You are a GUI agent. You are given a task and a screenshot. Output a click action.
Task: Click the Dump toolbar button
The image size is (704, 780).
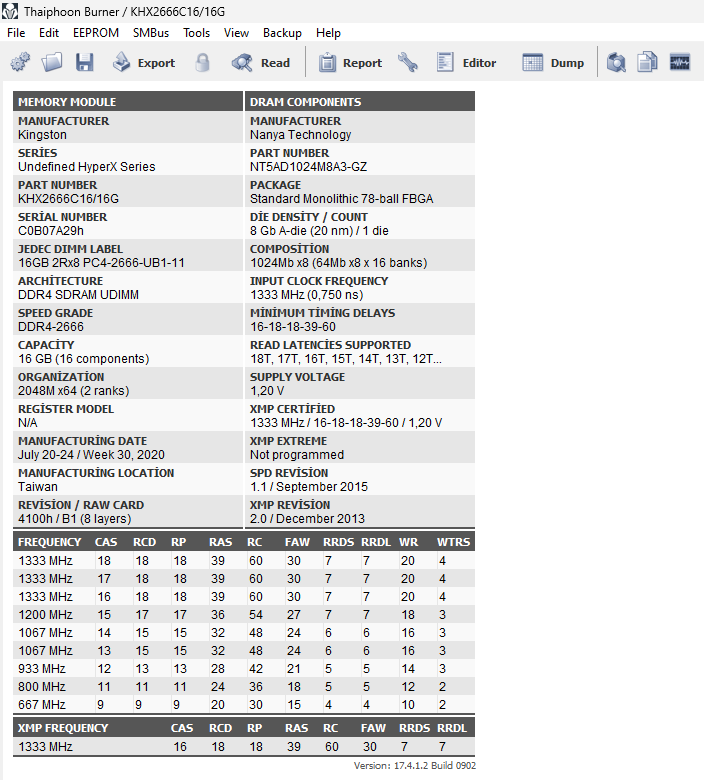point(553,63)
